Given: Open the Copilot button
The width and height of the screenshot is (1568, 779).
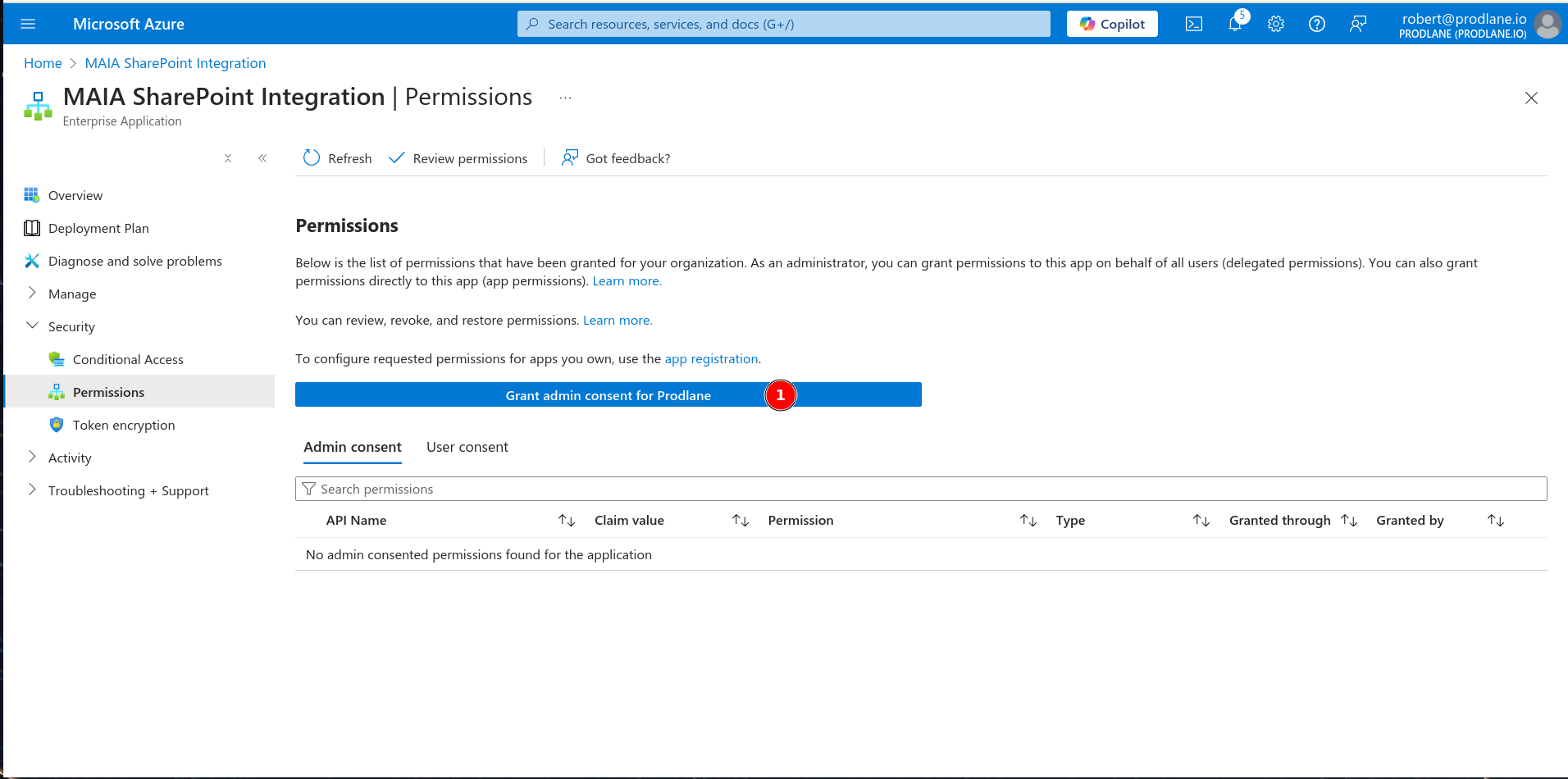Looking at the screenshot, I should [1112, 24].
